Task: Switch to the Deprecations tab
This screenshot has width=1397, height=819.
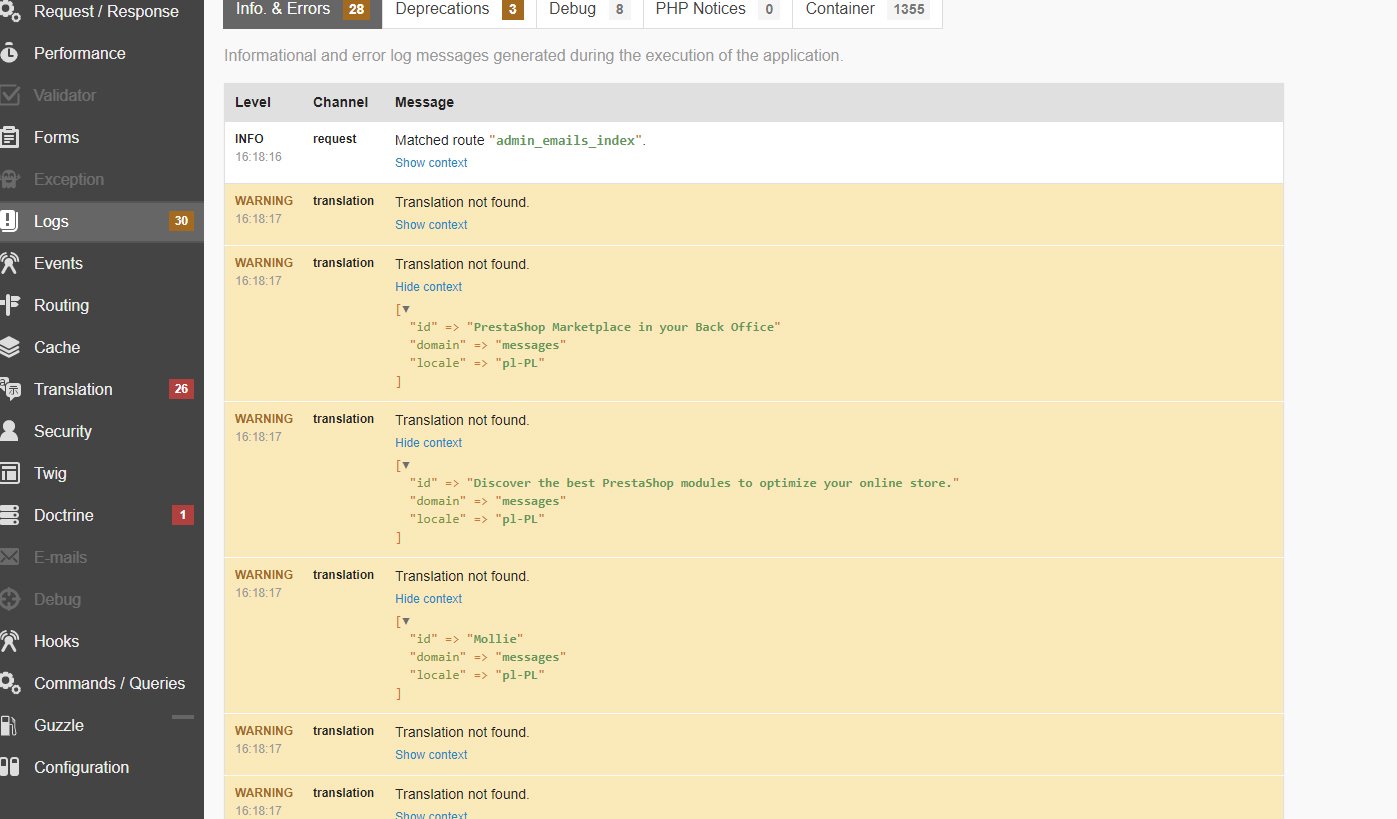Action: click(x=457, y=9)
